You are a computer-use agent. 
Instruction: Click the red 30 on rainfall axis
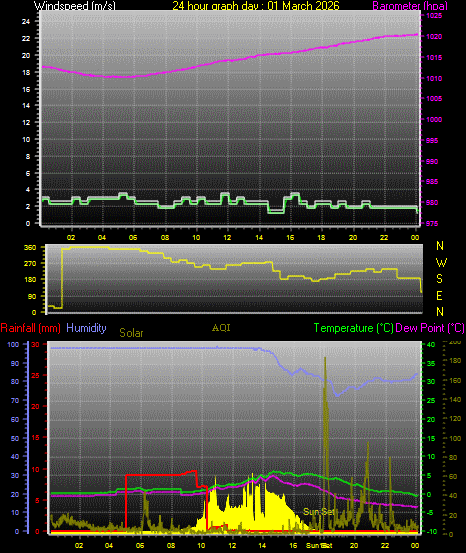click(36, 344)
